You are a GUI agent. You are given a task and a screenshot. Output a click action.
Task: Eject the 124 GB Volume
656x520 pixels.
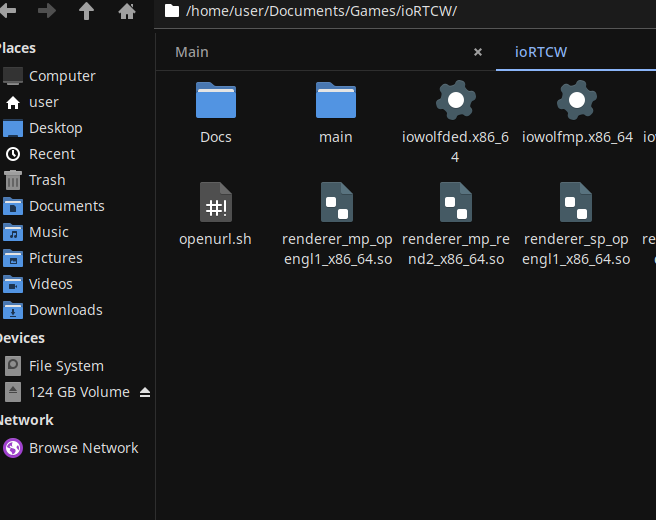(x=145, y=392)
